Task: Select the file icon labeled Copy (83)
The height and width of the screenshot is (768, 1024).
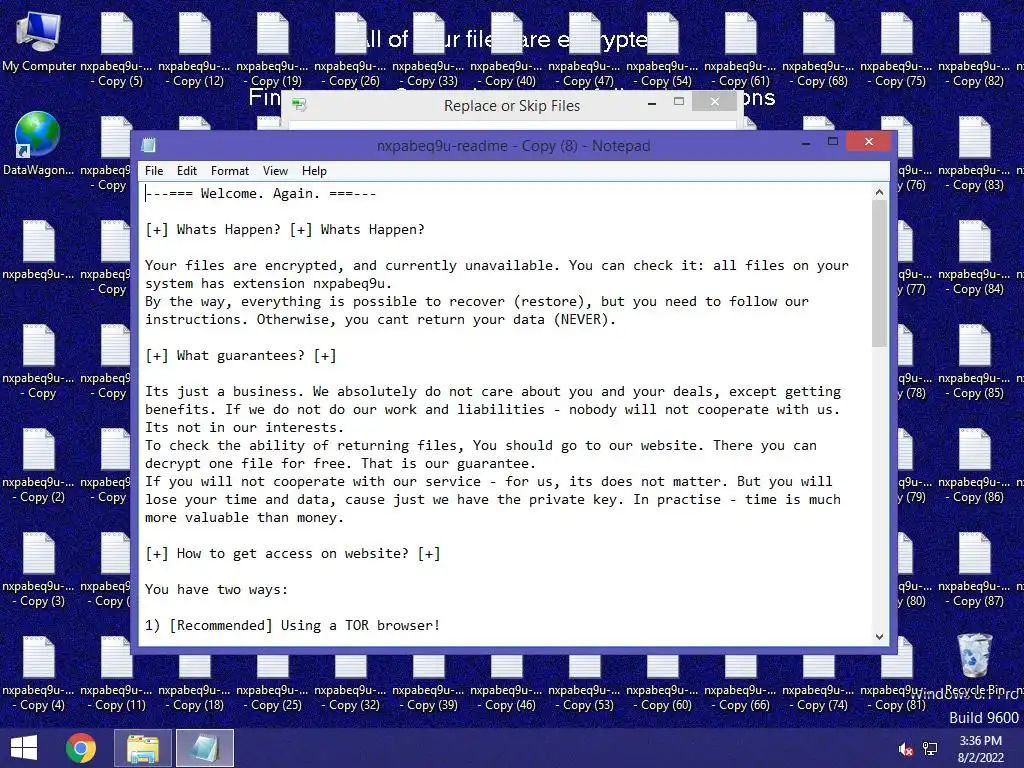Action: tap(974, 153)
